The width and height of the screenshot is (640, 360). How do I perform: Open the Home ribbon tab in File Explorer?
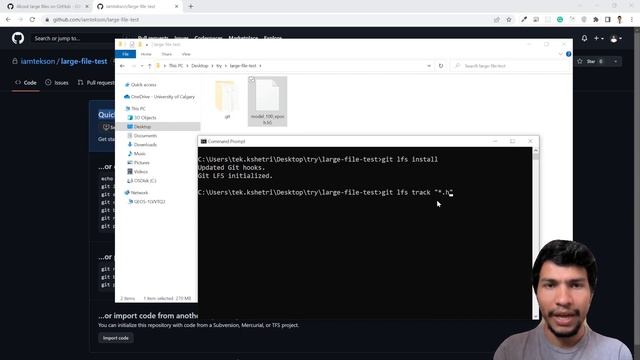click(146, 54)
